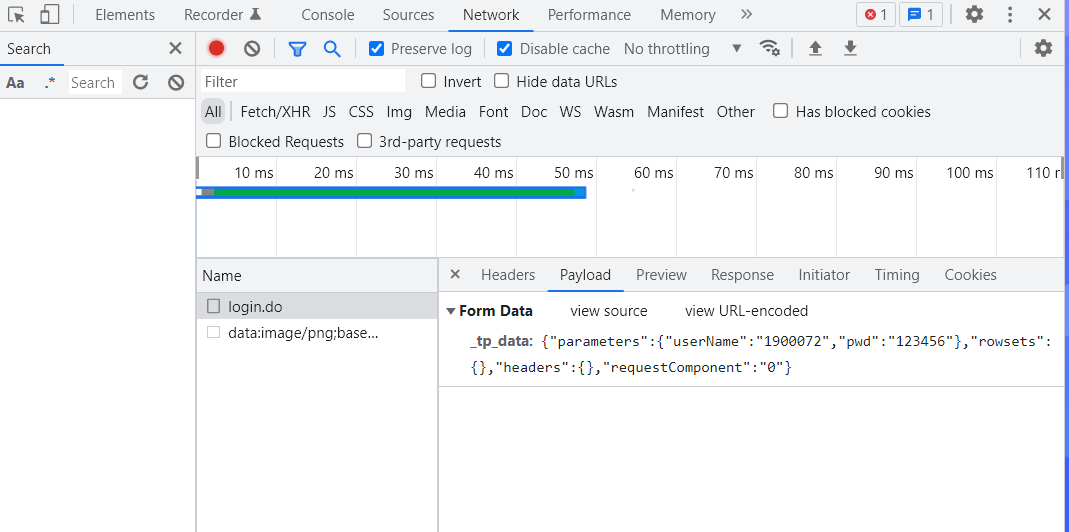The height and width of the screenshot is (532, 1069).
Task: Clear search results icon
Action: (x=176, y=83)
